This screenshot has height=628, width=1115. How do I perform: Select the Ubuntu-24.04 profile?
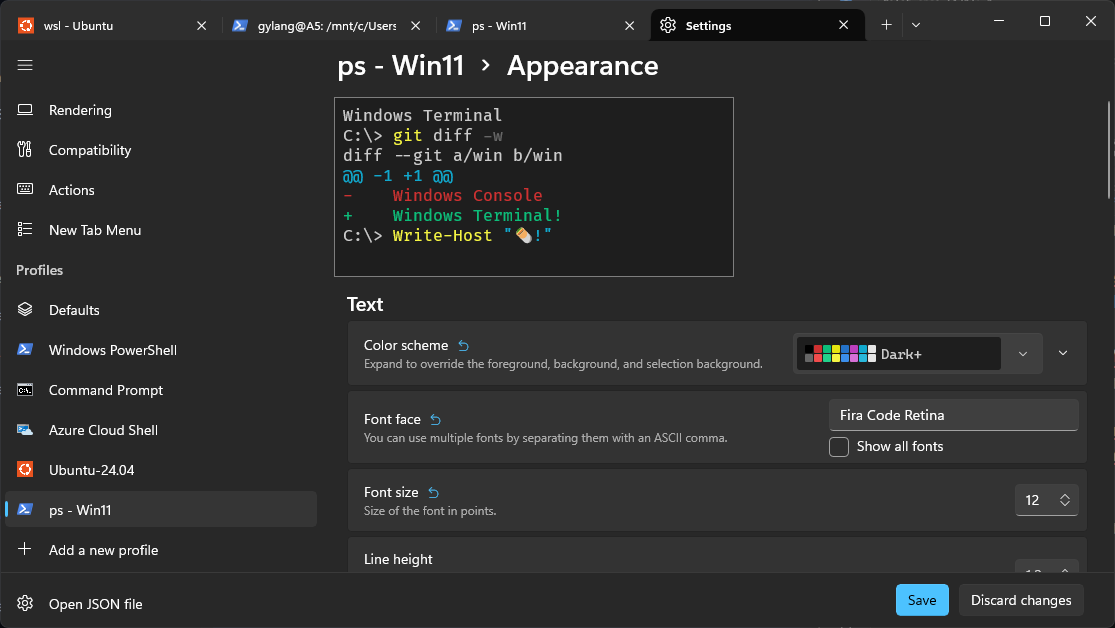(91, 470)
